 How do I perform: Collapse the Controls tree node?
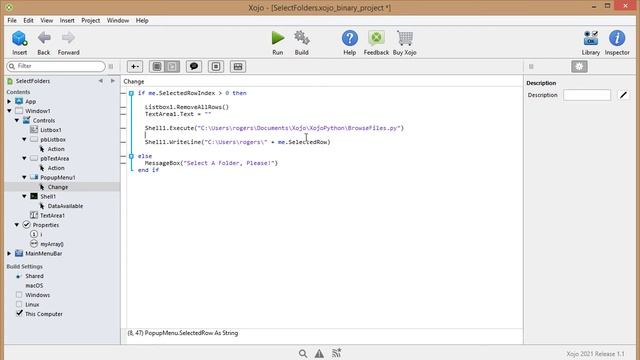pyautogui.click(x=17, y=120)
